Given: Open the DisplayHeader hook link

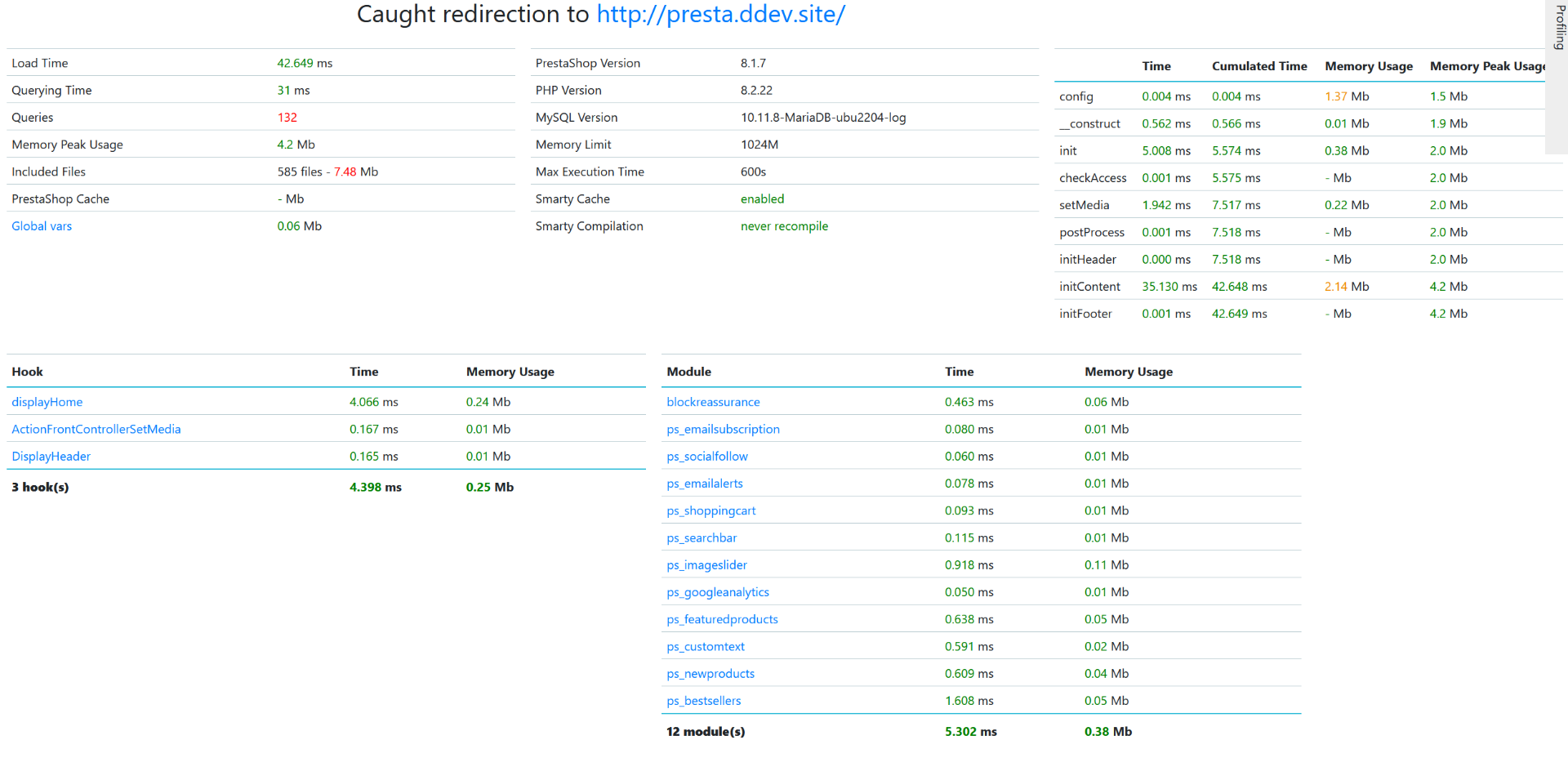Looking at the screenshot, I should 51,457.
